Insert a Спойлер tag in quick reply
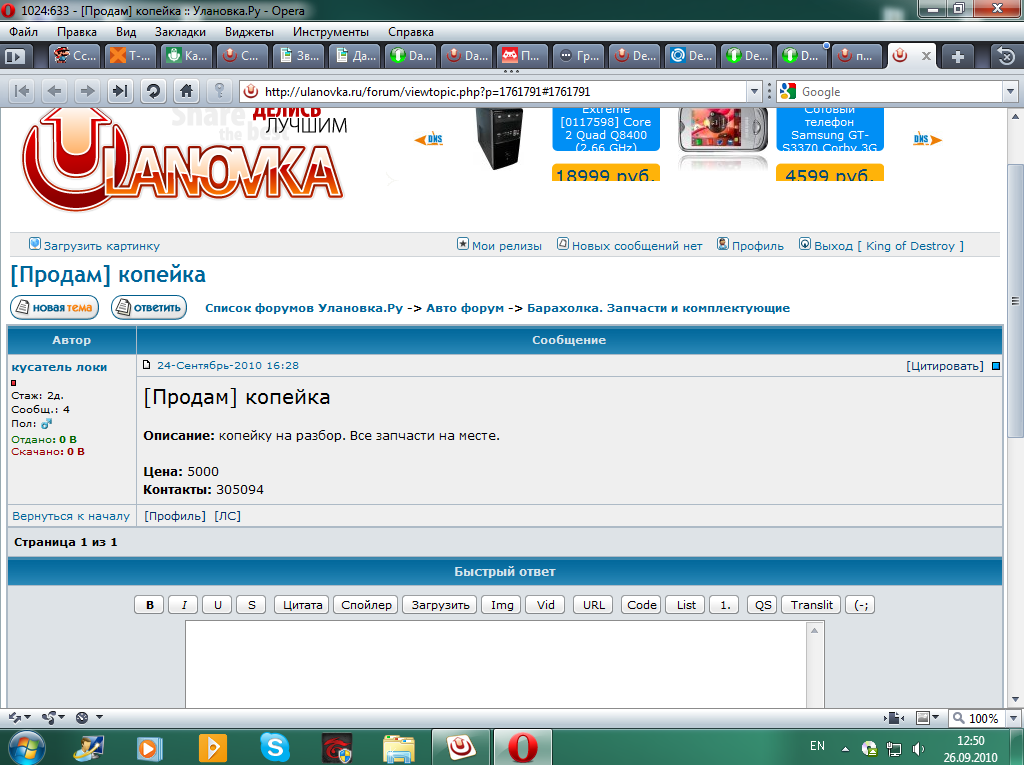Viewport: 1024px width, 765px height. [x=365, y=604]
